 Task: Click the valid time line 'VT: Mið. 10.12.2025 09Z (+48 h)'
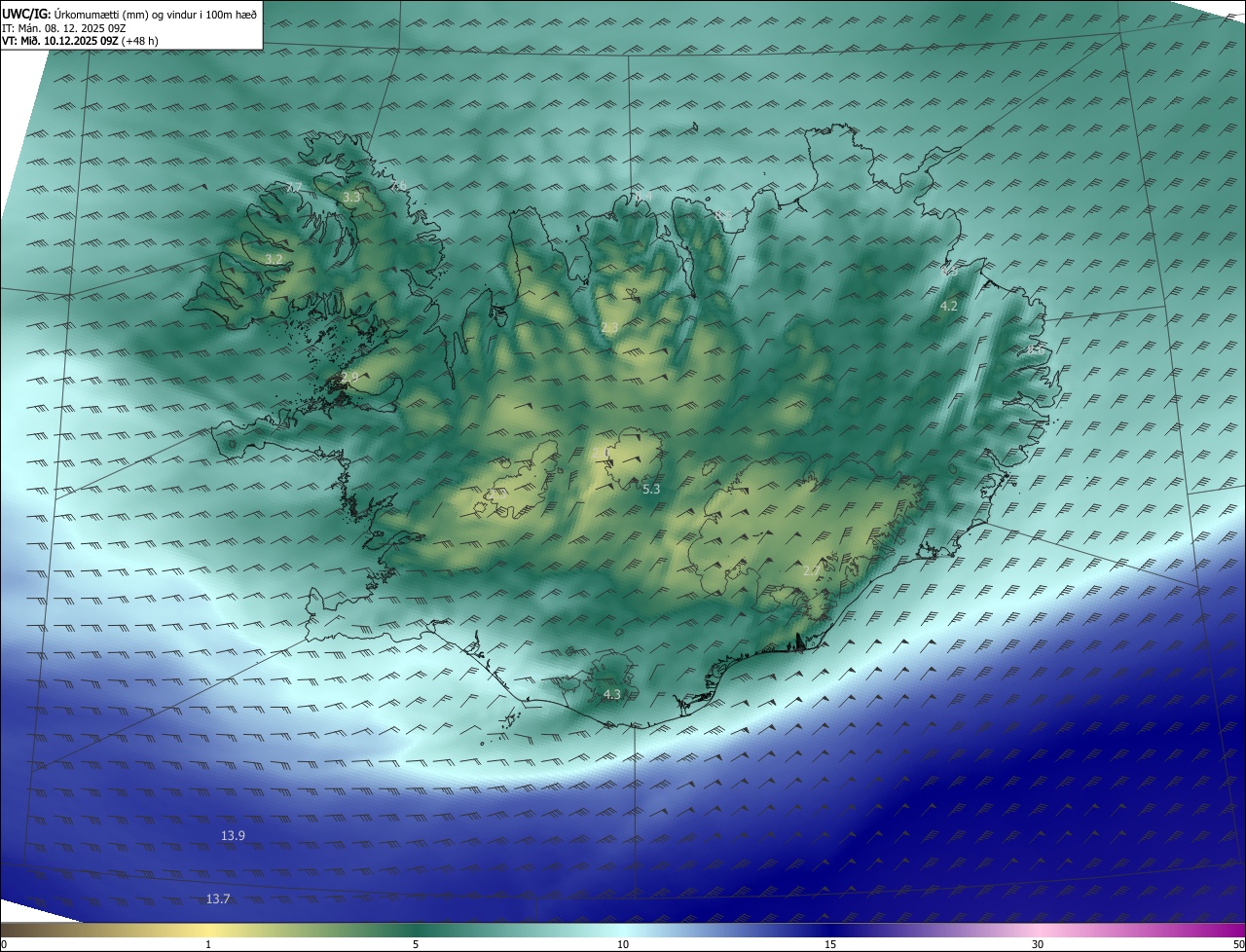pos(80,41)
